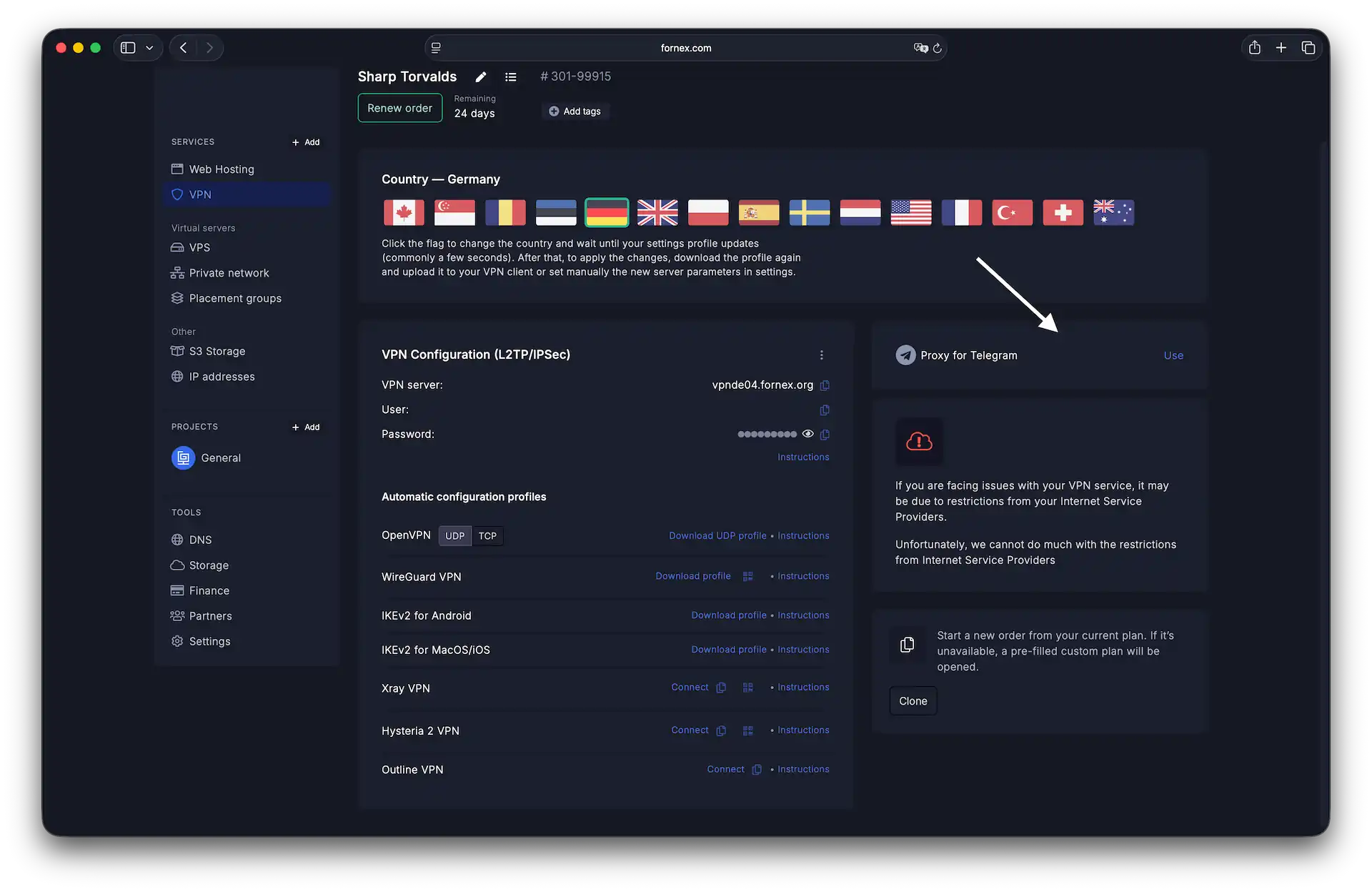Open VPS in sidebar

click(247, 247)
